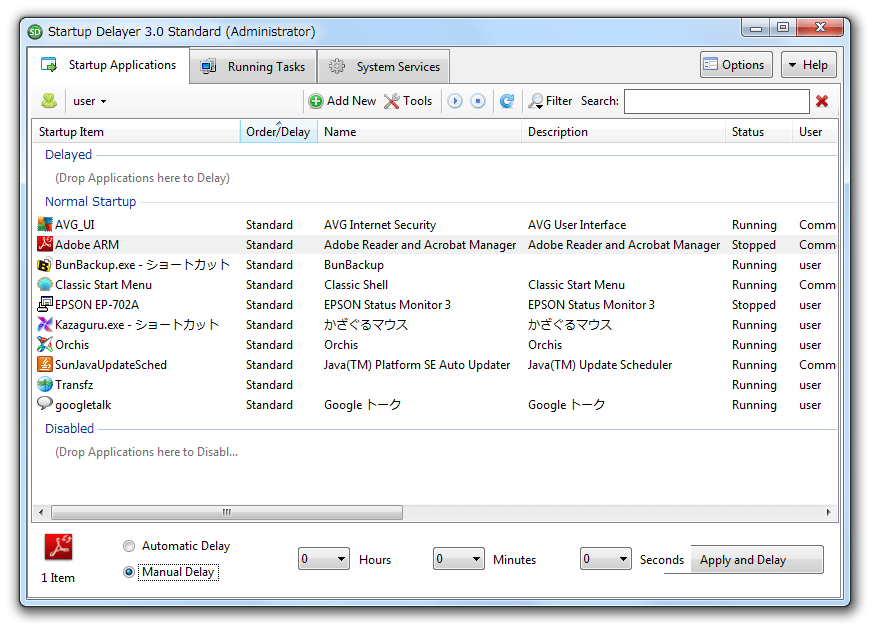Open the Seconds dropdown
The height and width of the screenshot is (629, 872).
(606, 558)
